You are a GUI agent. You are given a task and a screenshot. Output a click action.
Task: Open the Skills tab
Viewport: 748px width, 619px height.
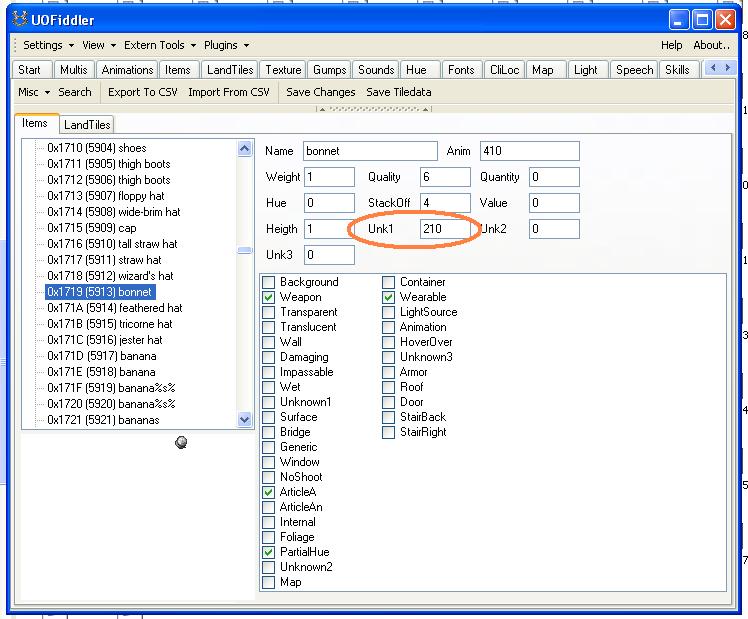point(677,70)
